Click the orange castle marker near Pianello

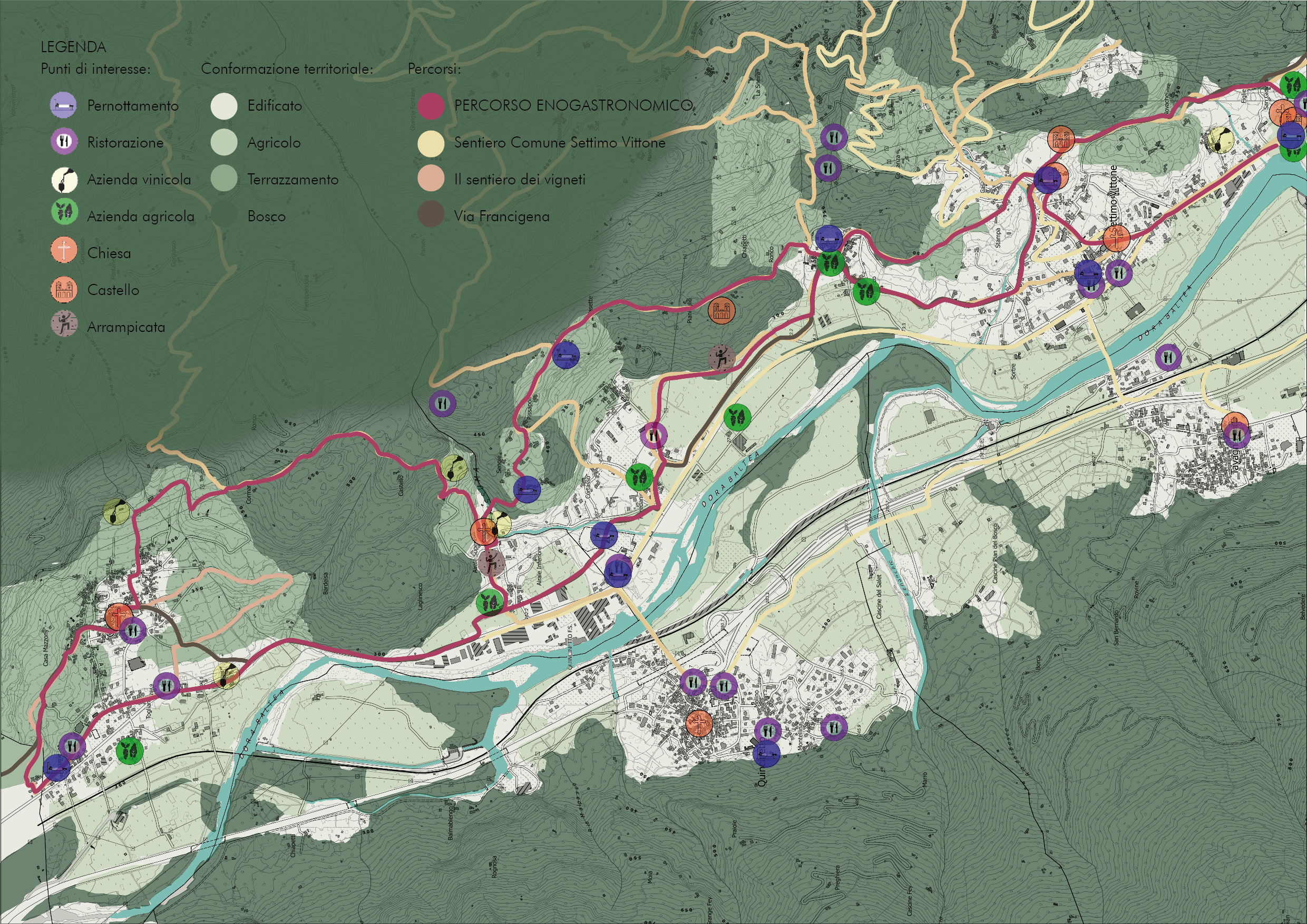pos(722,311)
